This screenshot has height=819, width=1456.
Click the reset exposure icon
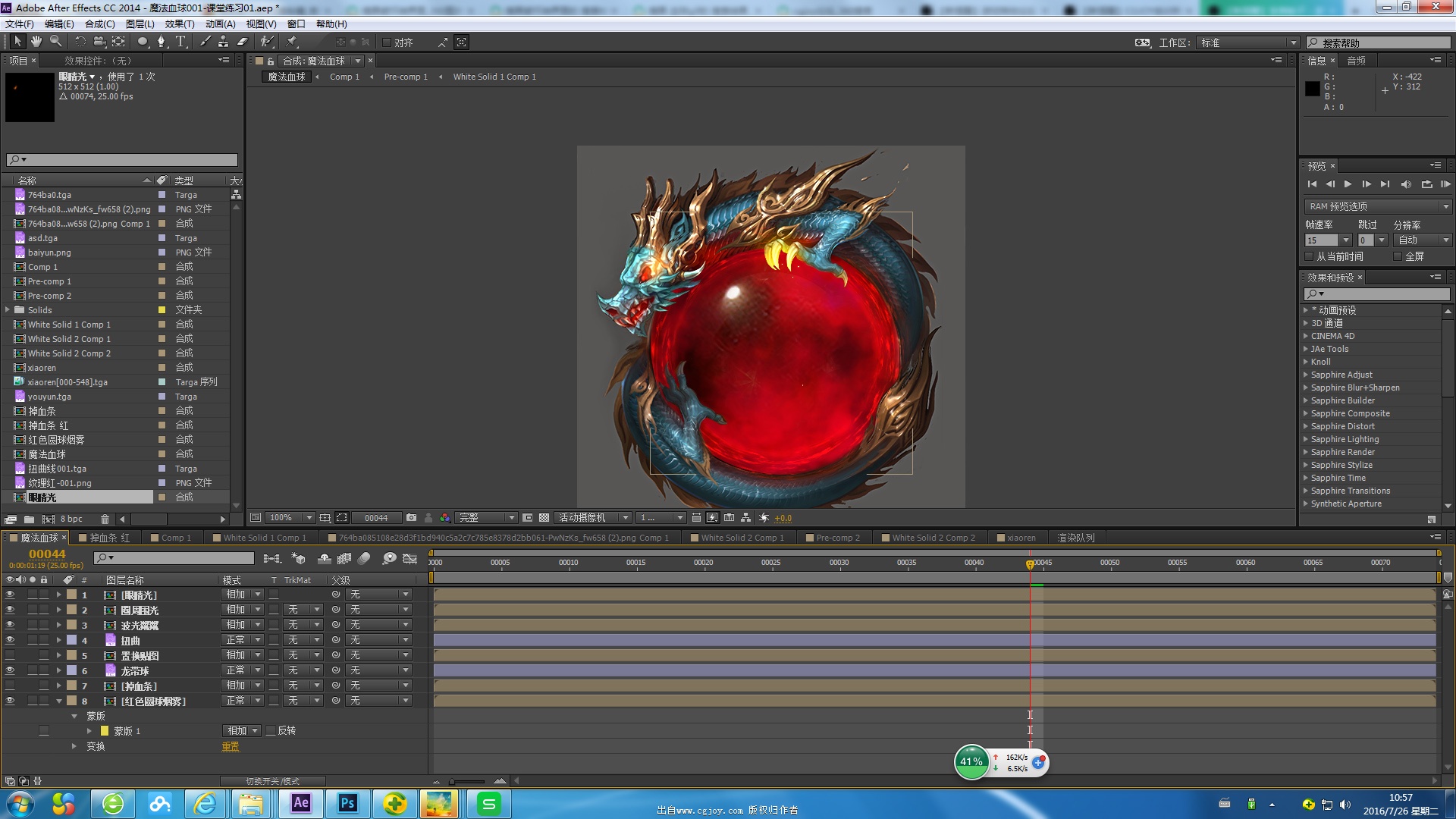pos(764,518)
